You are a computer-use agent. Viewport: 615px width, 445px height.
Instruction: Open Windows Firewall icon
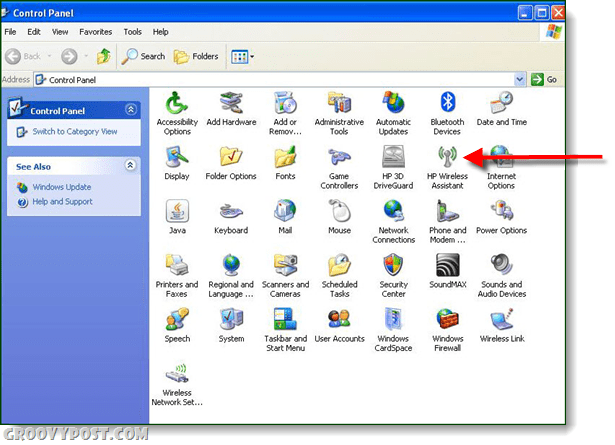coord(448,319)
